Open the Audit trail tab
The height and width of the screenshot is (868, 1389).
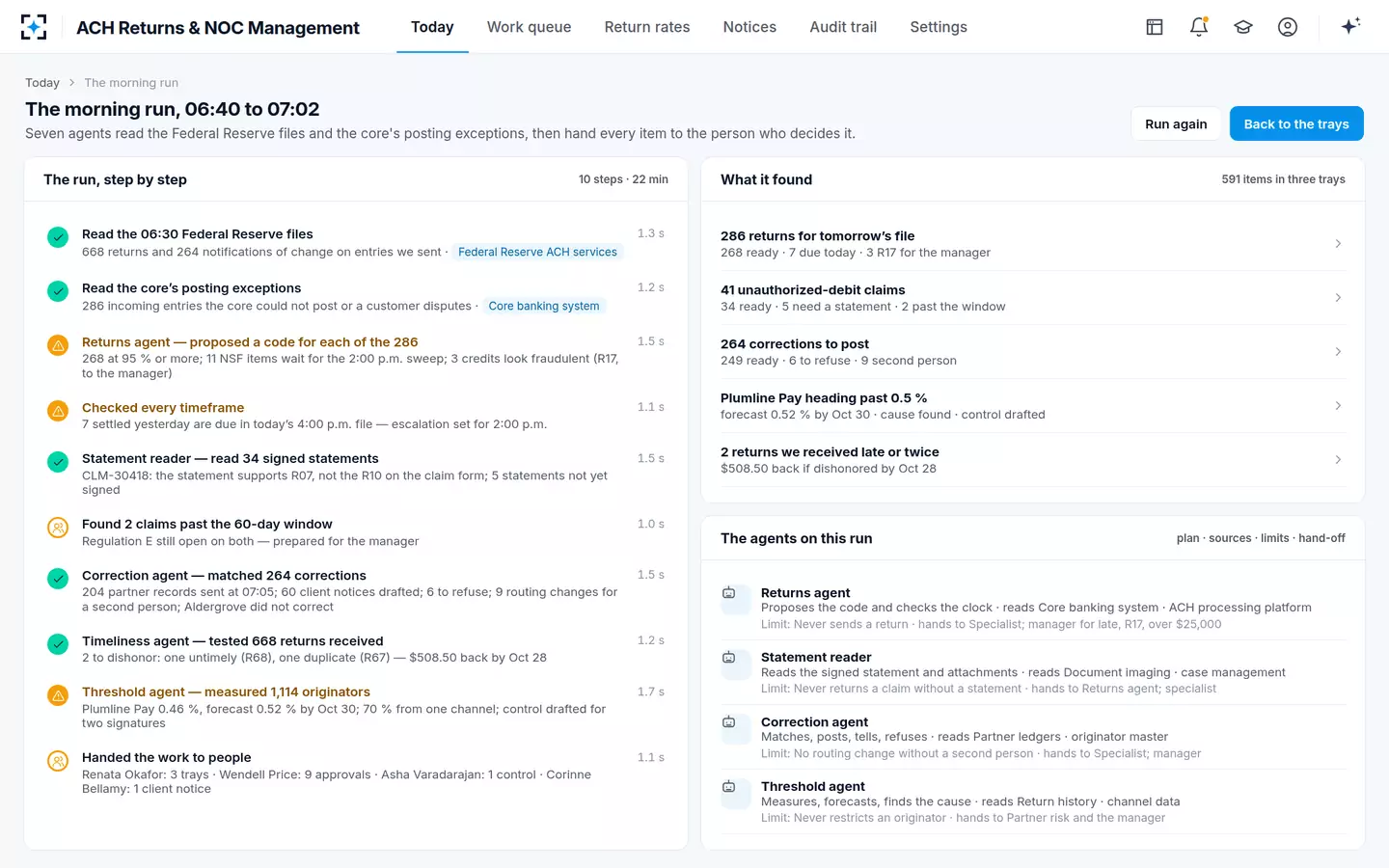click(843, 27)
